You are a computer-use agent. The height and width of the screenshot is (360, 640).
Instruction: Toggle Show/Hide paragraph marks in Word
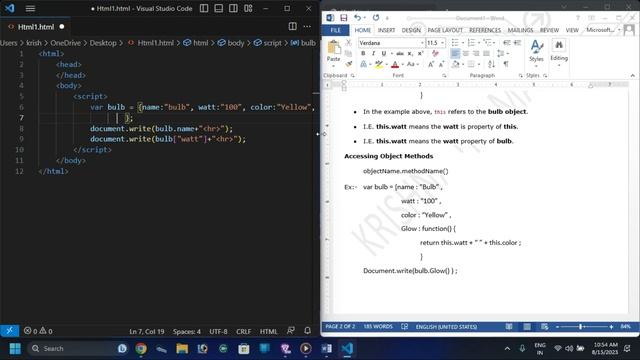(x=506, y=64)
